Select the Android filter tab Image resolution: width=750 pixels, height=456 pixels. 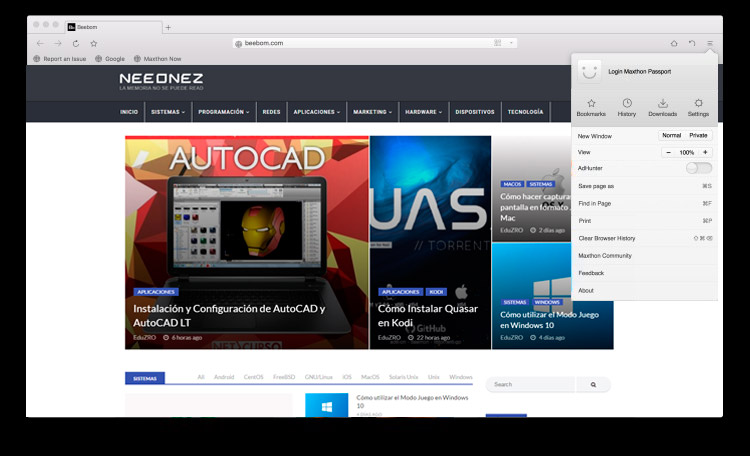click(224, 377)
